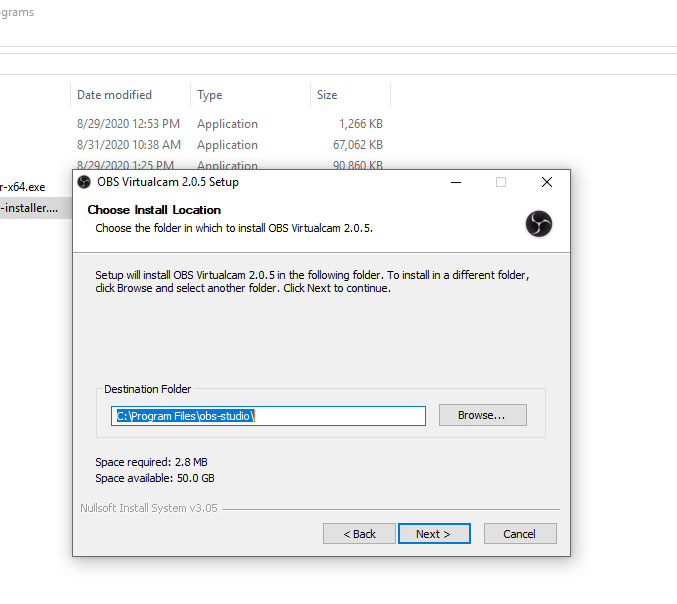
Task: Minimize the OBS Virtualcam Setup window
Action: (x=456, y=182)
